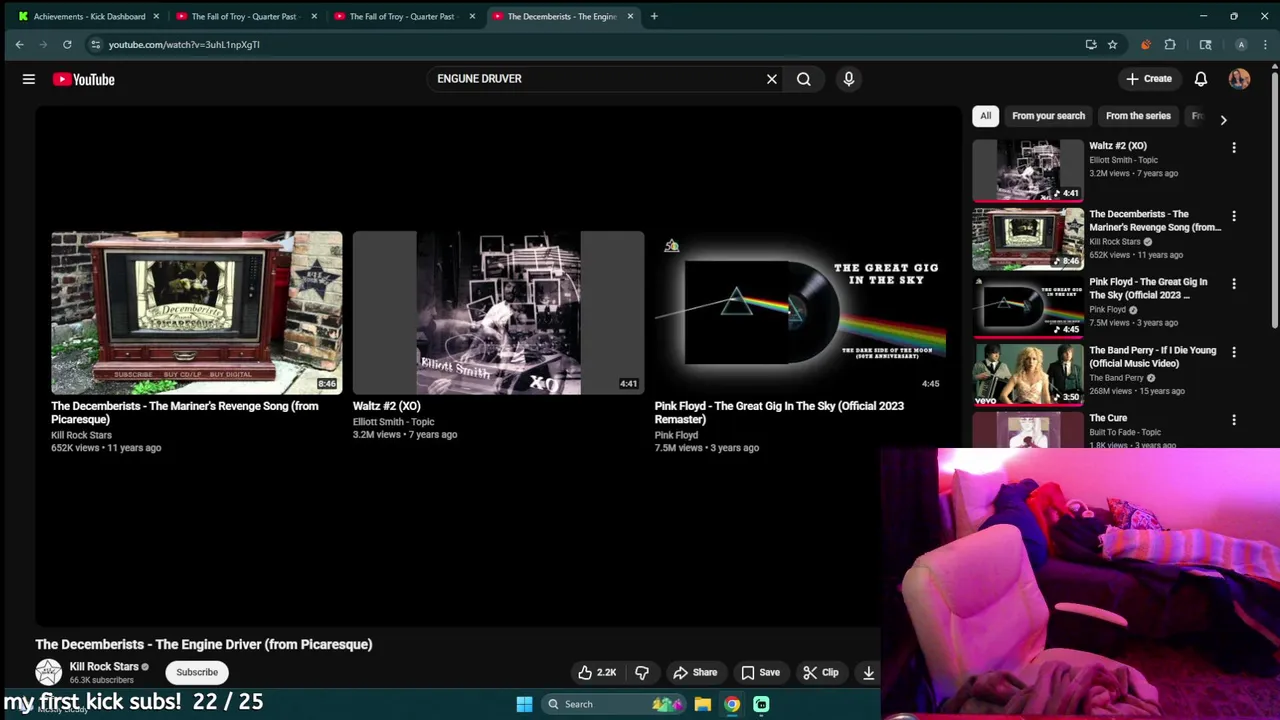
Task: Like the video with 2.2K likes
Action: (x=598, y=672)
